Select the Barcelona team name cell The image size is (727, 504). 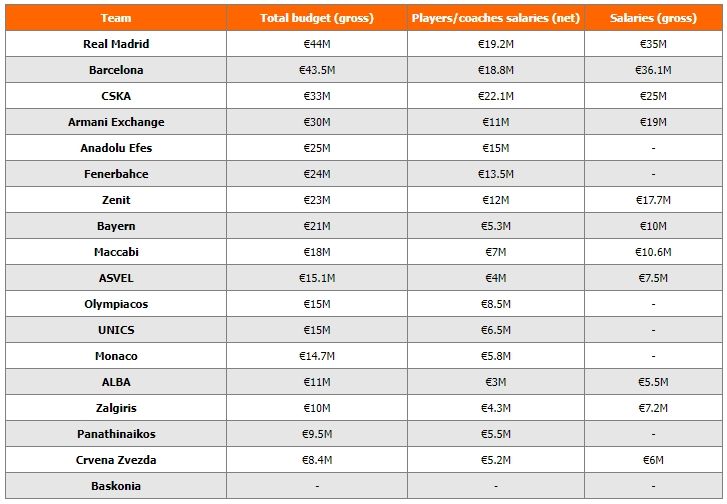point(116,70)
